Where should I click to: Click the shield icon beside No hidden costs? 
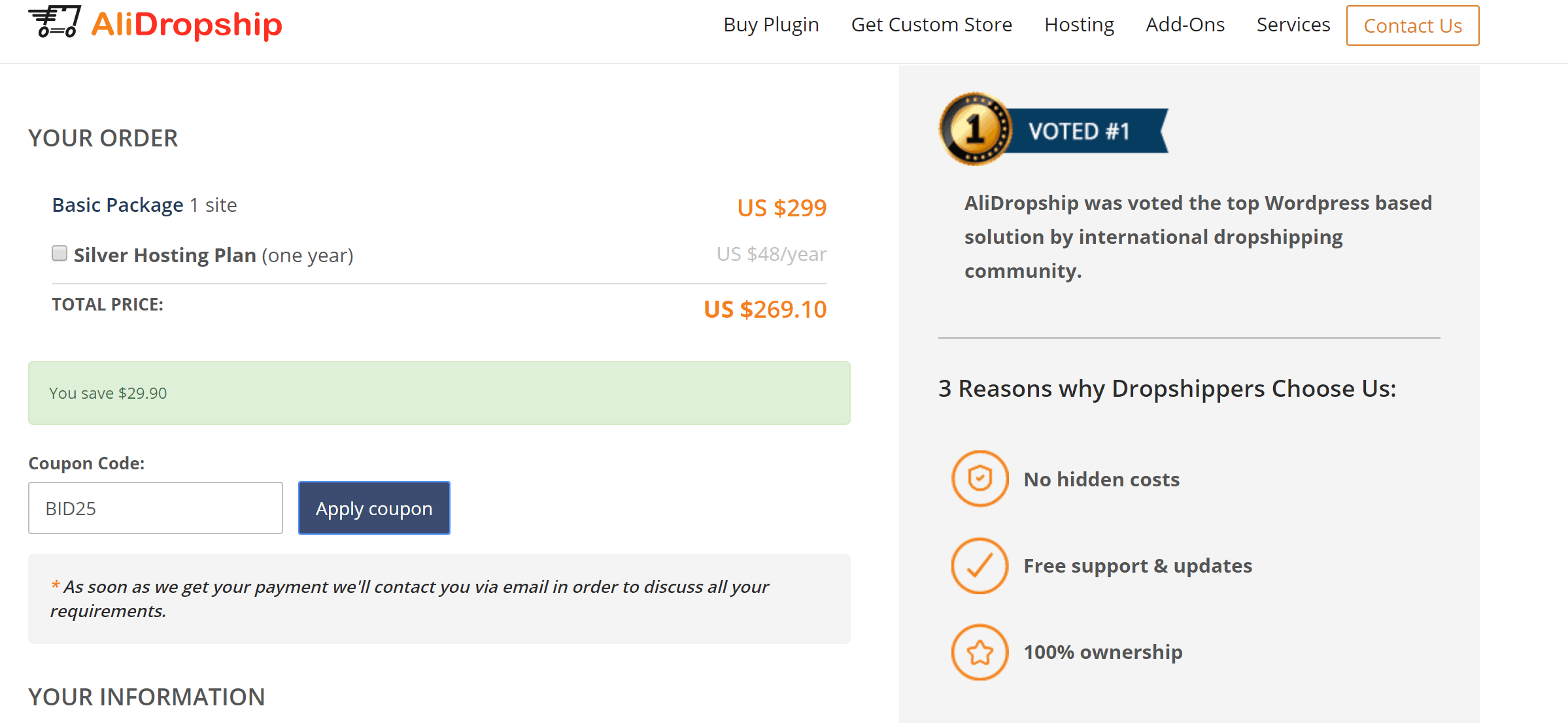pos(980,479)
